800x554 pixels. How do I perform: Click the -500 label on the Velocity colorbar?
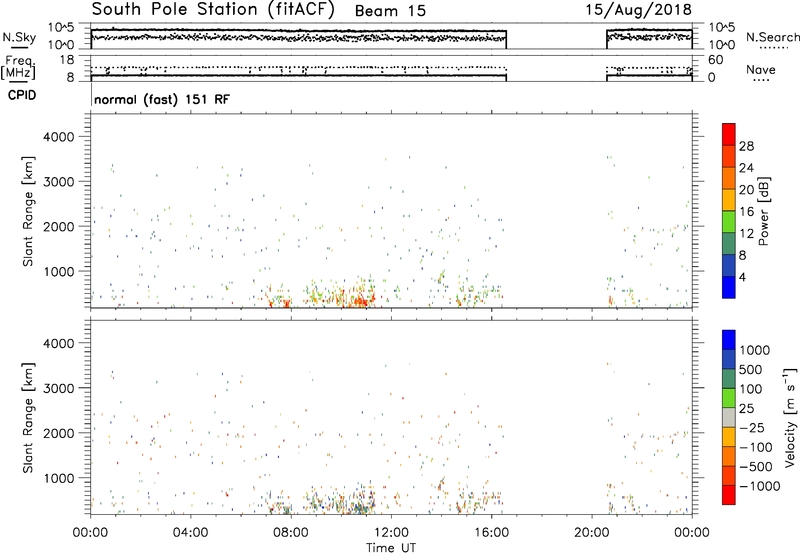coord(755,467)
